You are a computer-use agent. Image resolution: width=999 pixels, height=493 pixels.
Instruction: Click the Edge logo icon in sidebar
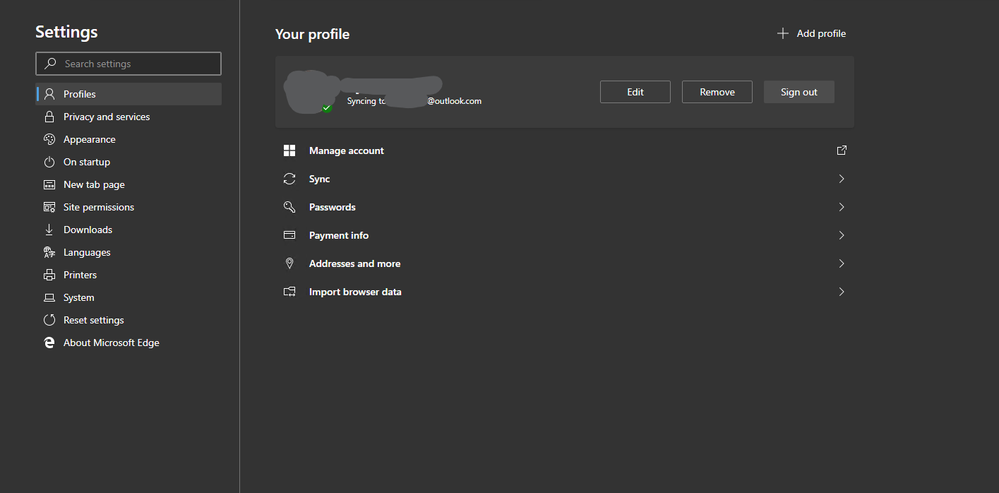point(49,343)
